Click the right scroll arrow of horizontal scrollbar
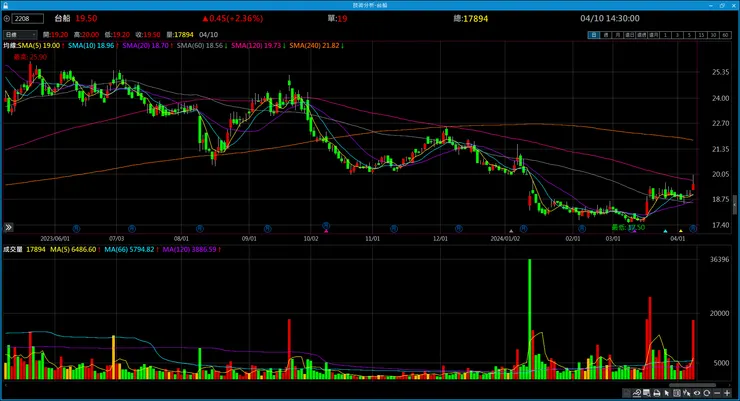 [x=730, y=385]
